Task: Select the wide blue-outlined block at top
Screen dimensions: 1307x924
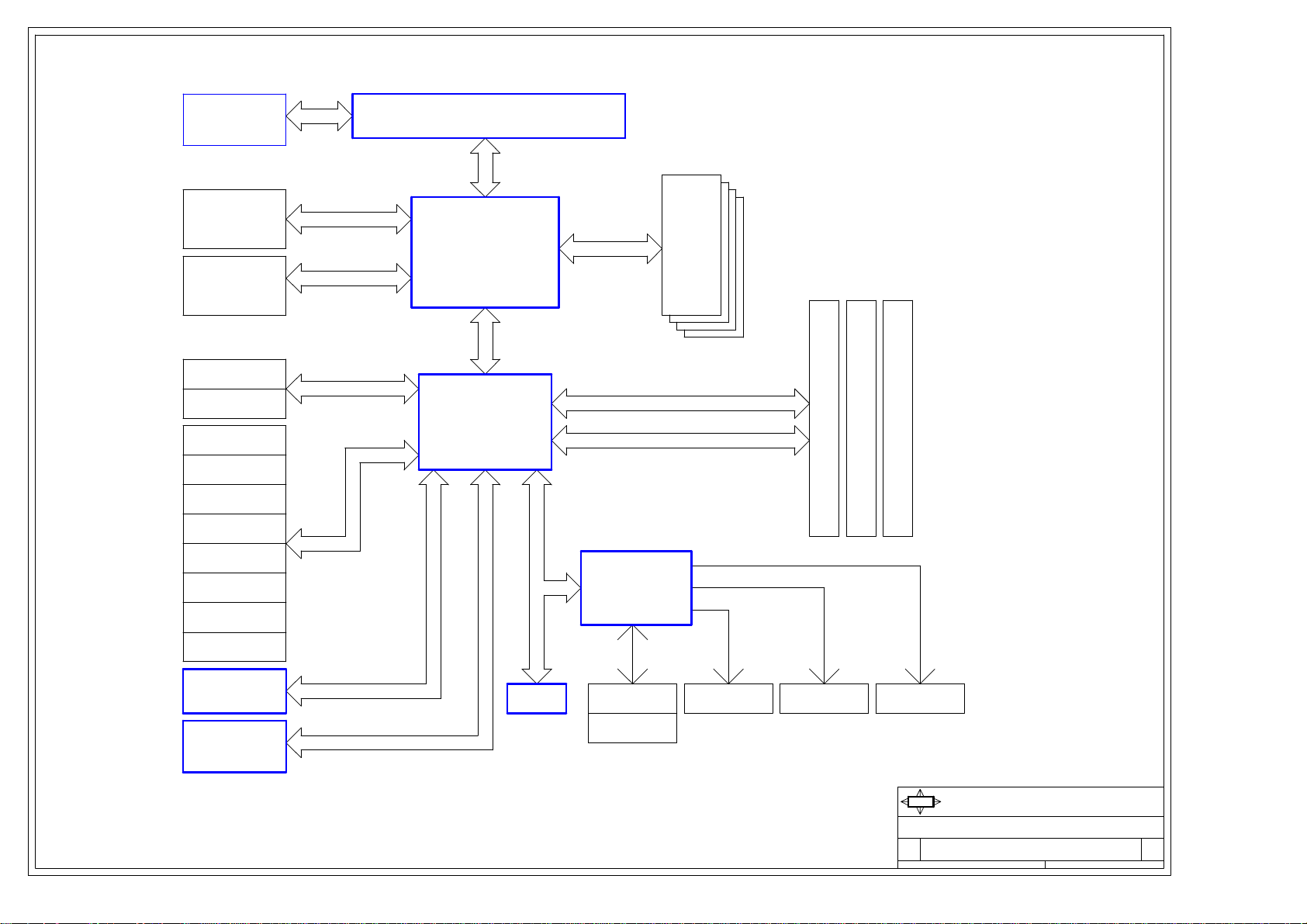Action: click(x=489, y=116)
